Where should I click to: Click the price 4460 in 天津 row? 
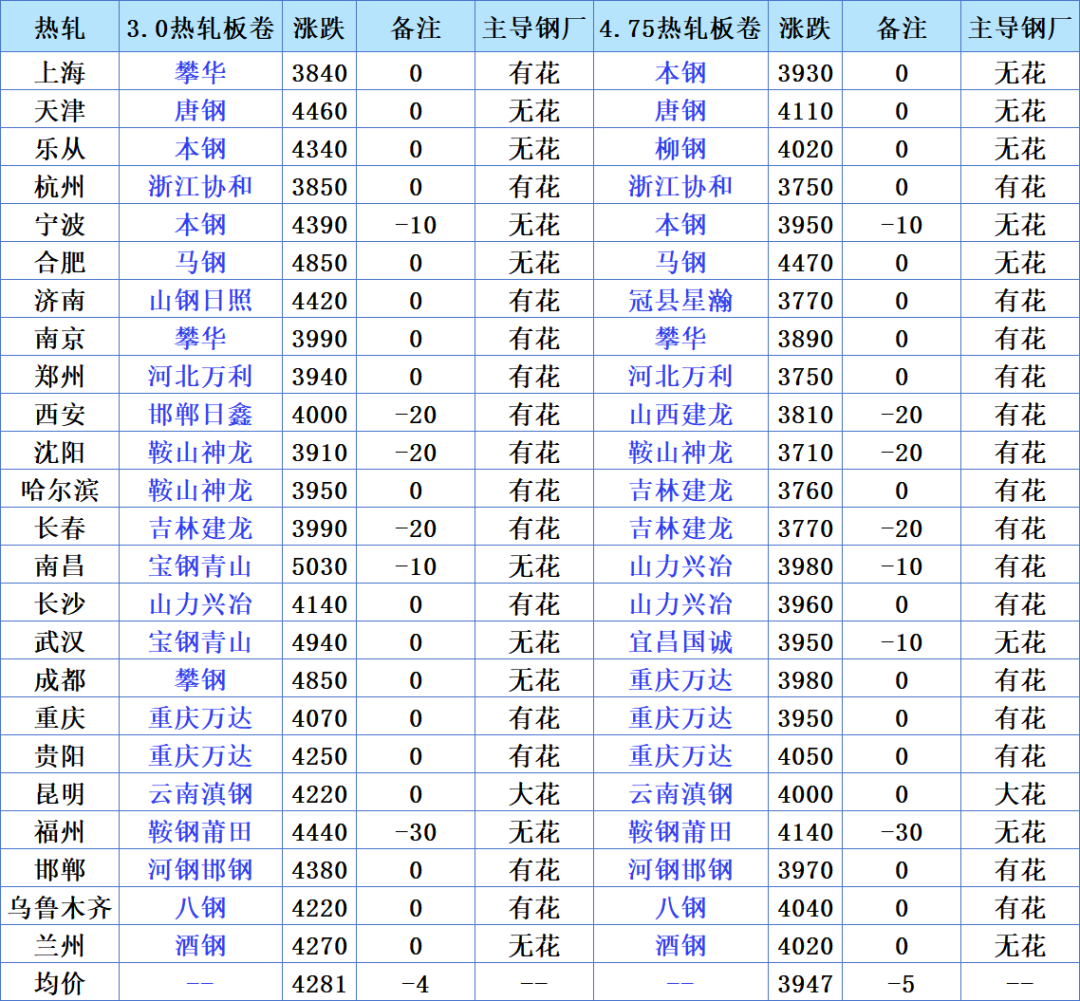point(319,111)
